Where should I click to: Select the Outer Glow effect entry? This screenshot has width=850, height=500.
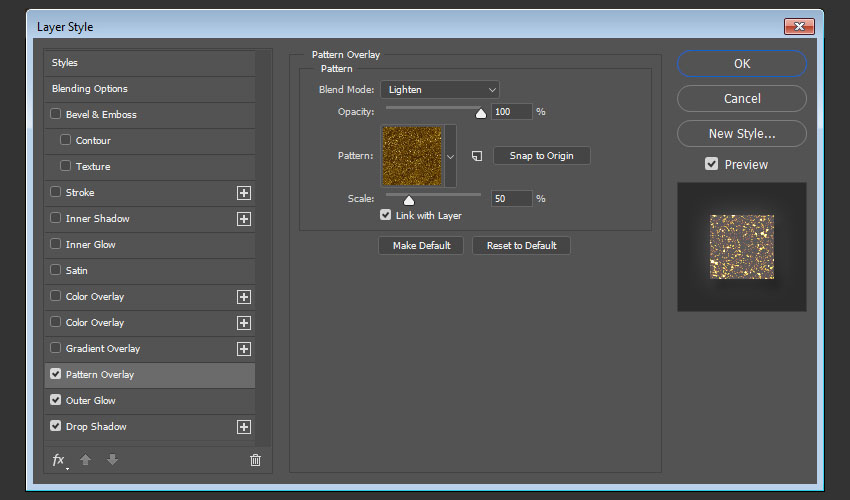point(91,401)
